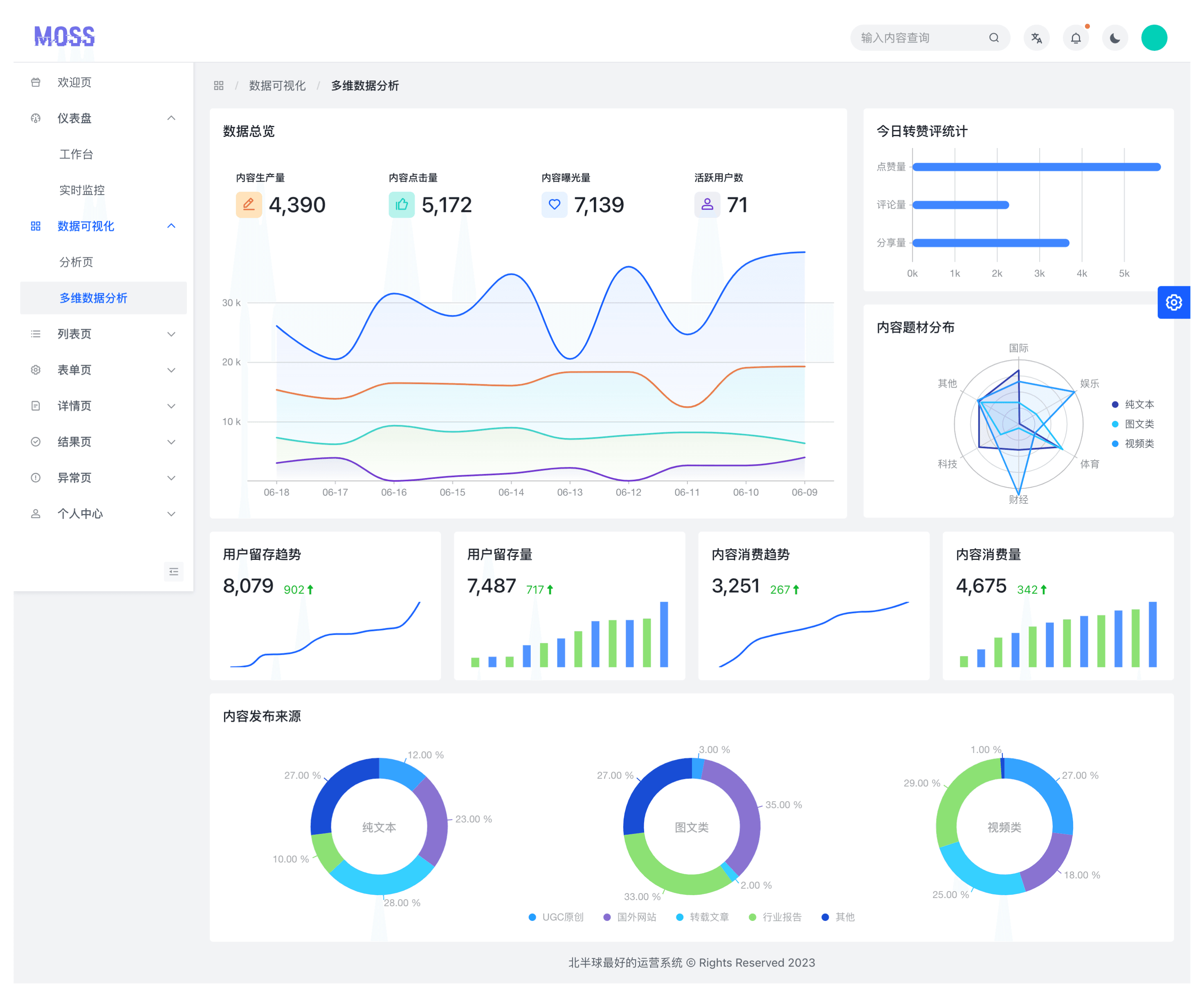Toggle dark mode moon icon
This screenshot has height=997, width=1204.
pos(1114,38)
